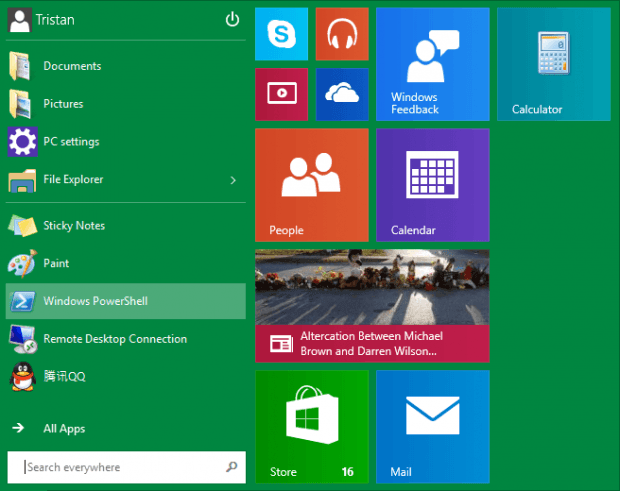Launch the Windows Feedback tile

(x=432, y=64)
